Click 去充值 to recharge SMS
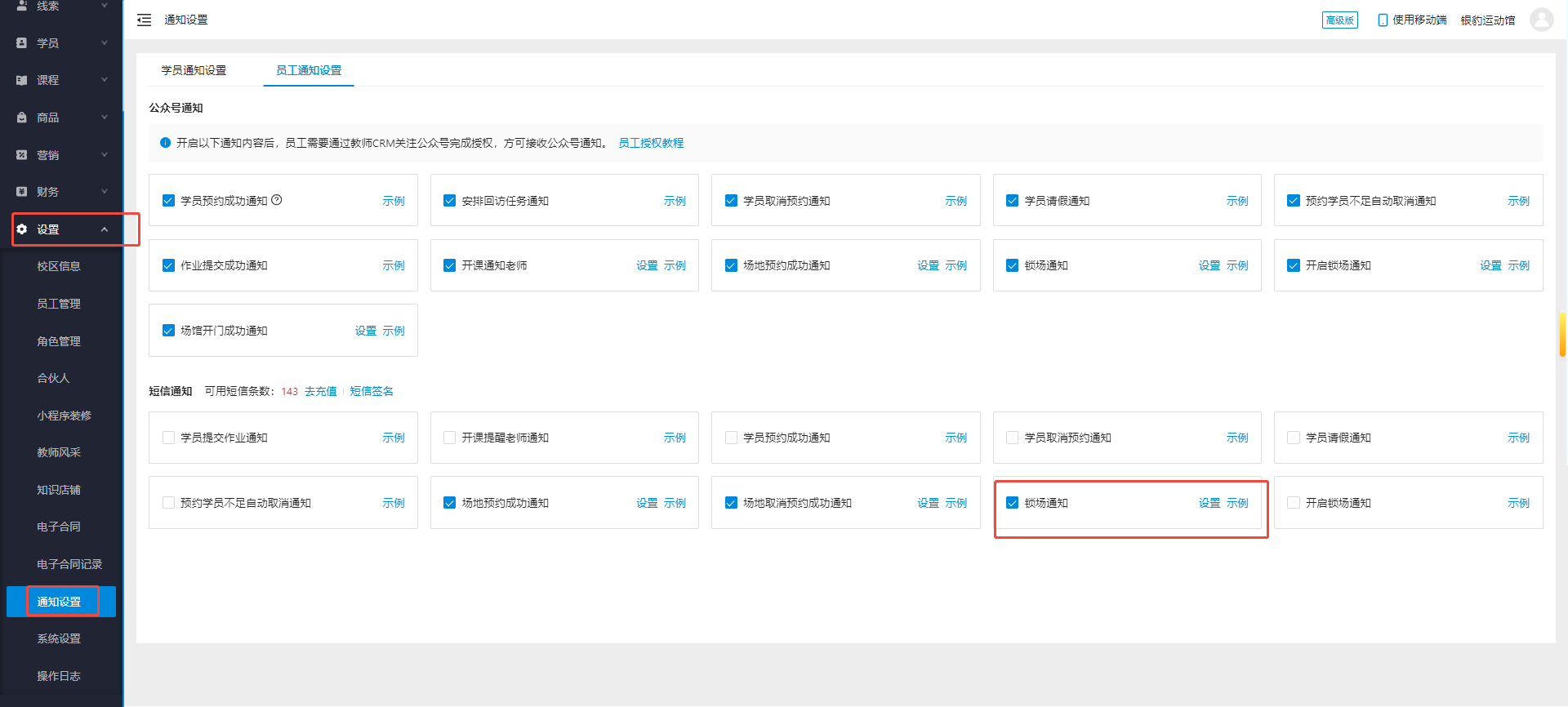 point(321,391)
